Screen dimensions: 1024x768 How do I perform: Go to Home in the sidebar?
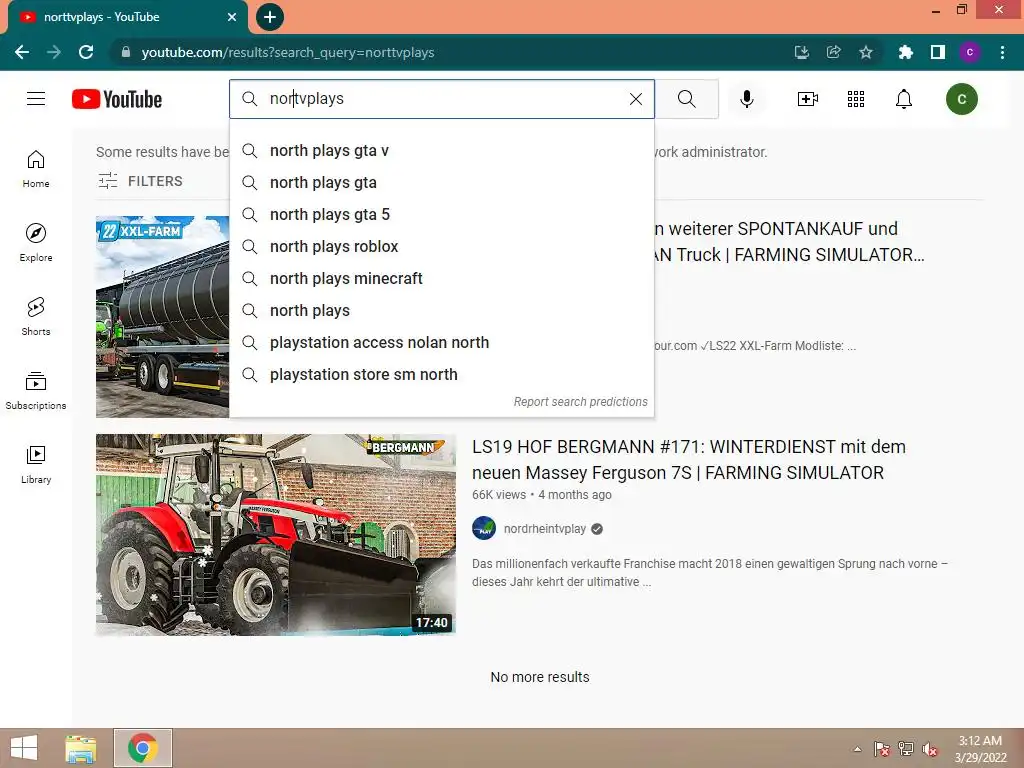36,169
